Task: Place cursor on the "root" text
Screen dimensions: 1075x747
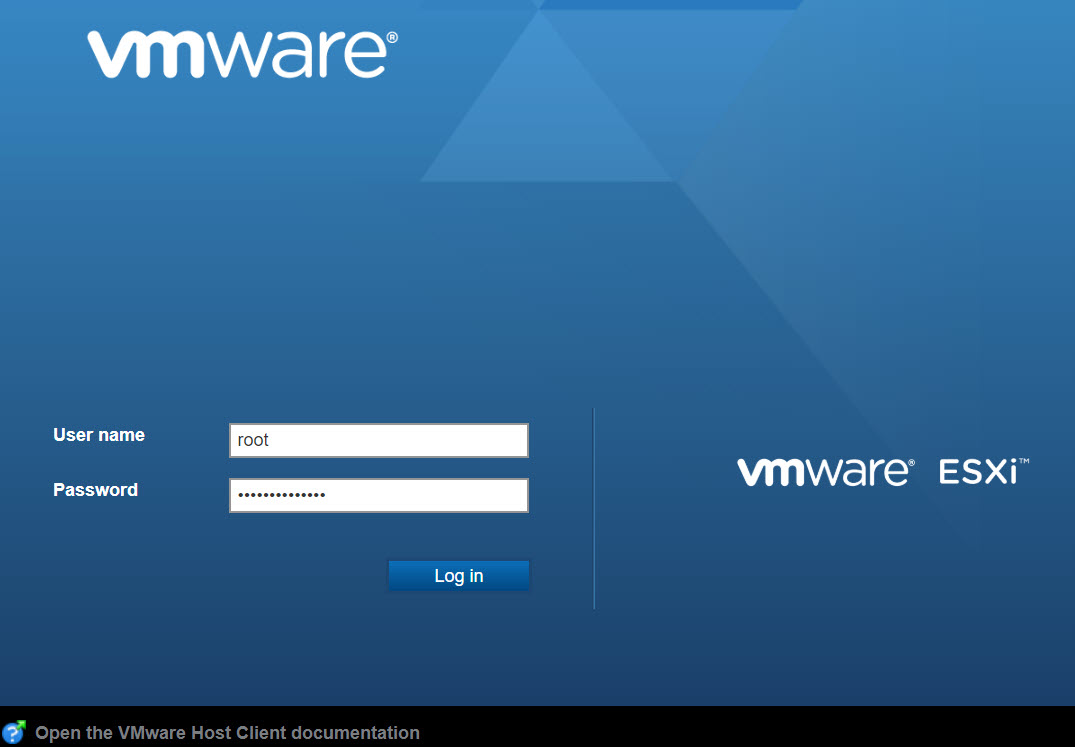Action: (x=253, y=440)
